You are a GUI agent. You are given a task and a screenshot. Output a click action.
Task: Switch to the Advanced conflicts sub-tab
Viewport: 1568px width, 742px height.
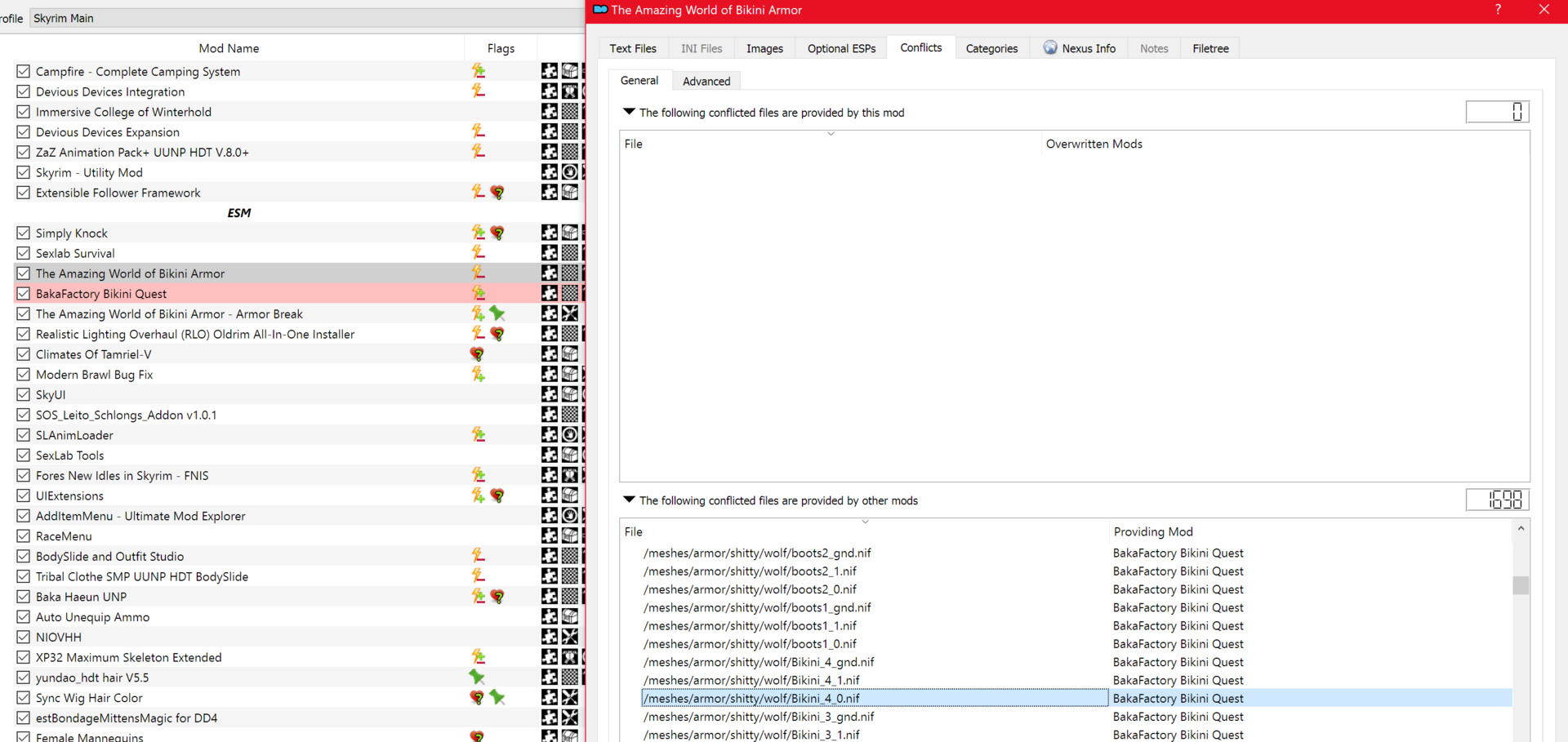coord(706,81)
